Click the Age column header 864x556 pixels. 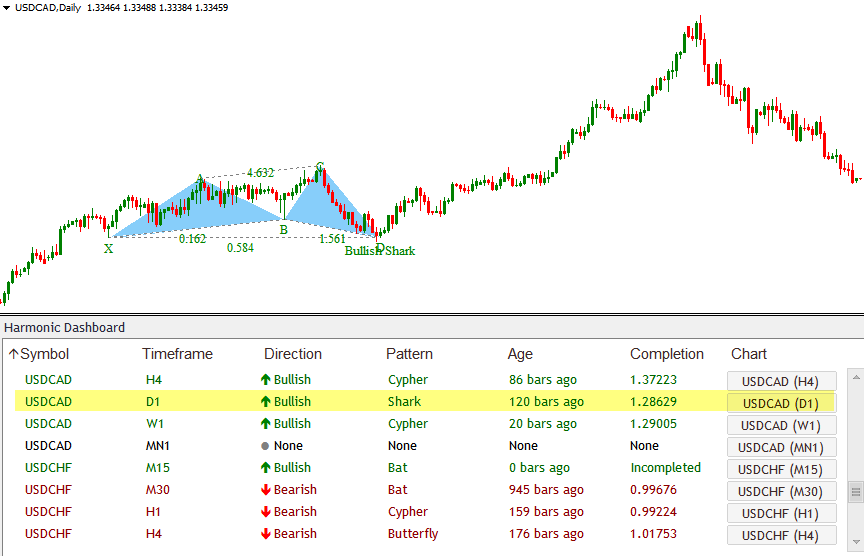[520, 354]
